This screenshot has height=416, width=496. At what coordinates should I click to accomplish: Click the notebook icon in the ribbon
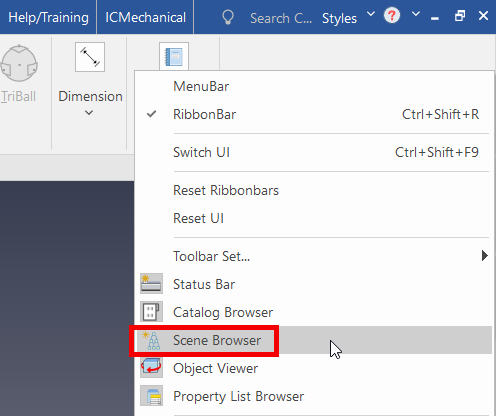tap(174, 56)
